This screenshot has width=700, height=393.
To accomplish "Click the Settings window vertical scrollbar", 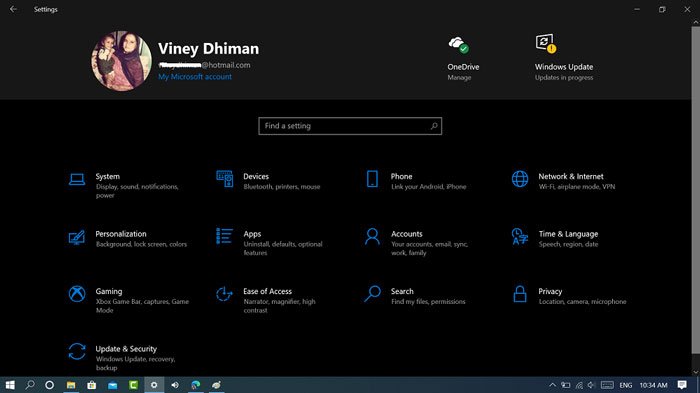I will click(696, 190).
